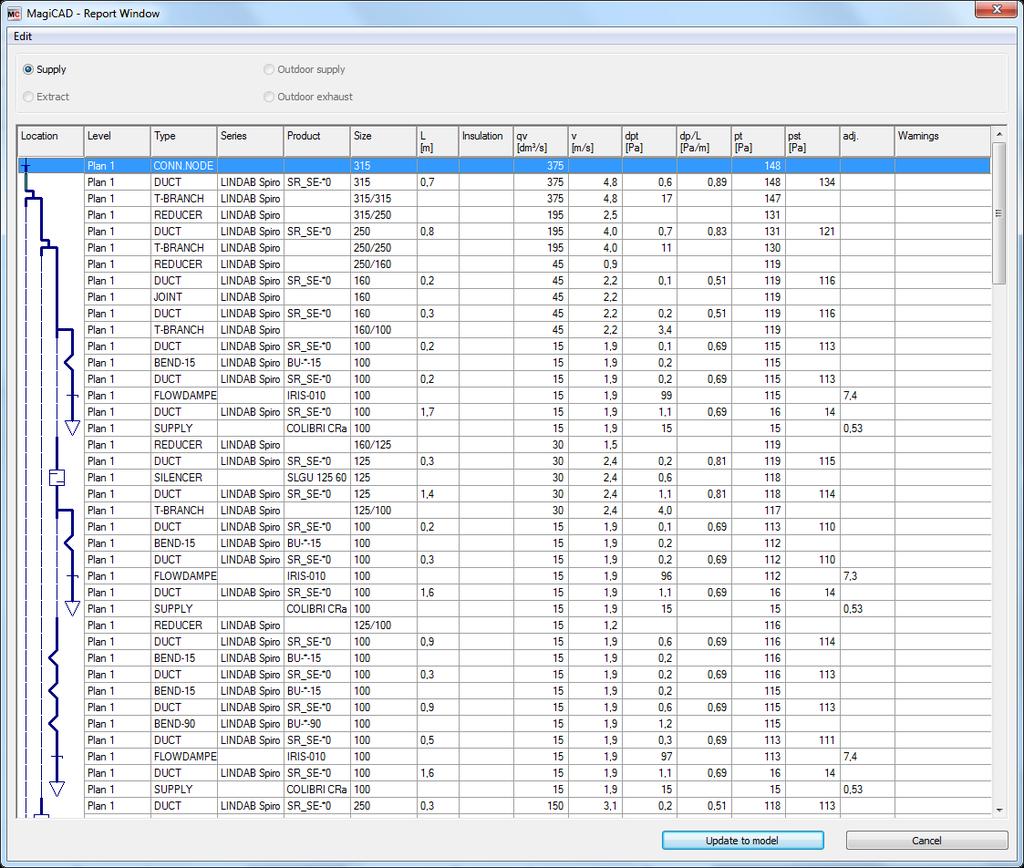Click flow damper tick symbol in adj. 7,3 row
This screenshot has width=1024, height=868.
pyautogui.click(x=72, y=576)
